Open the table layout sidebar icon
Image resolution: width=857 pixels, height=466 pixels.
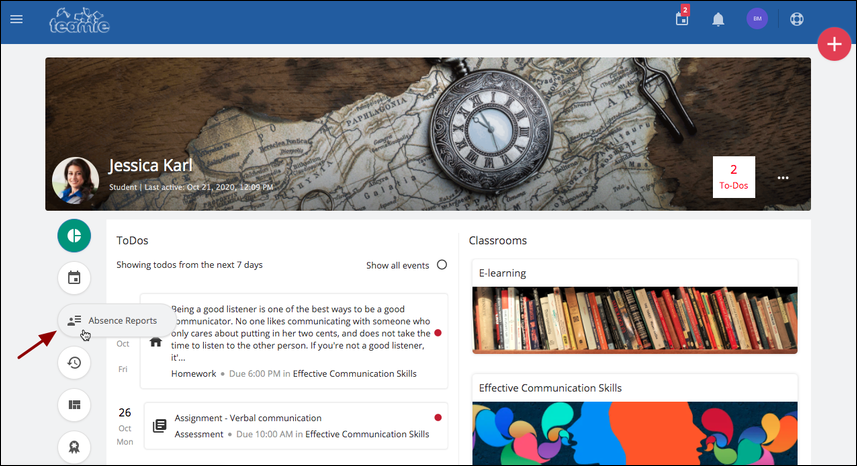pyautogui.click(x=74, y=405)
